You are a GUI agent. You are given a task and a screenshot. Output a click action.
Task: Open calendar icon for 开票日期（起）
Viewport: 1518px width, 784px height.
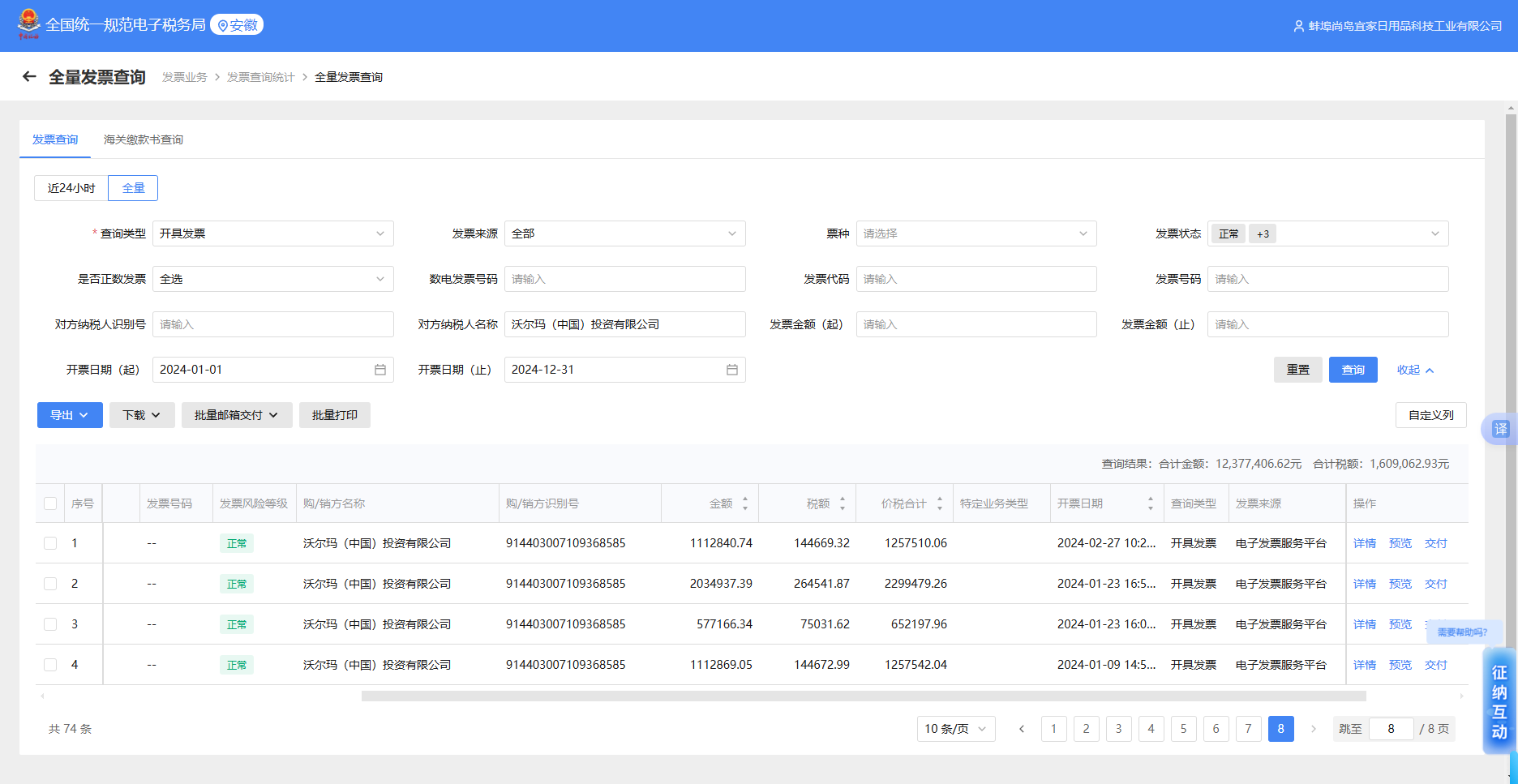379,370
